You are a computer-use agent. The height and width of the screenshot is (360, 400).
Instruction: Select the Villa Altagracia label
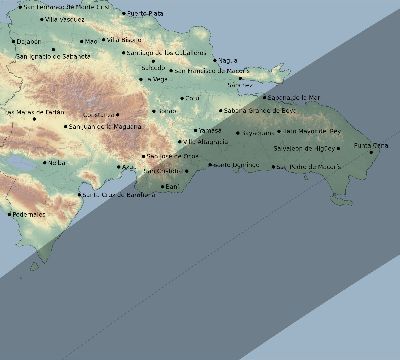tap(206, 142)
